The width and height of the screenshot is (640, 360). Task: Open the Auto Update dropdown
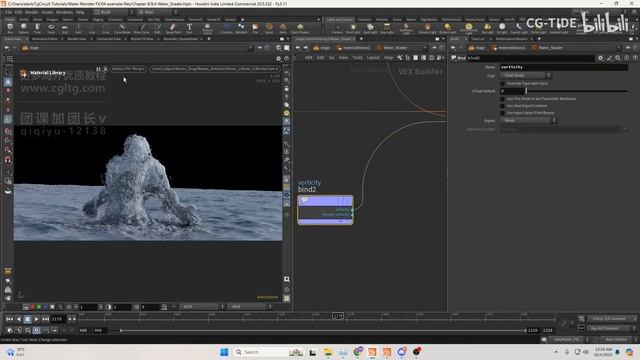coord(618,340)
